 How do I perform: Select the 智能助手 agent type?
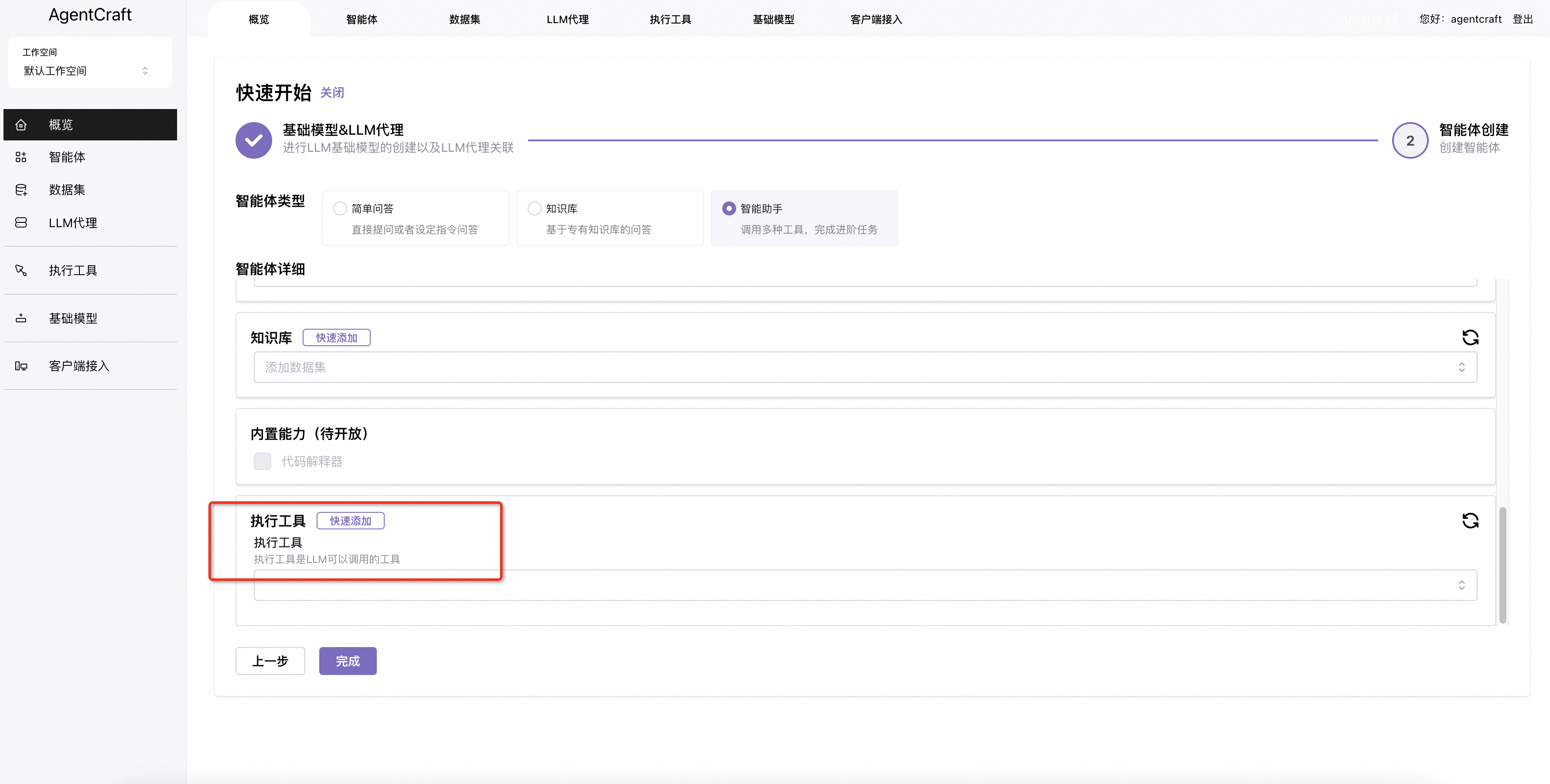[x=805, y=218]
